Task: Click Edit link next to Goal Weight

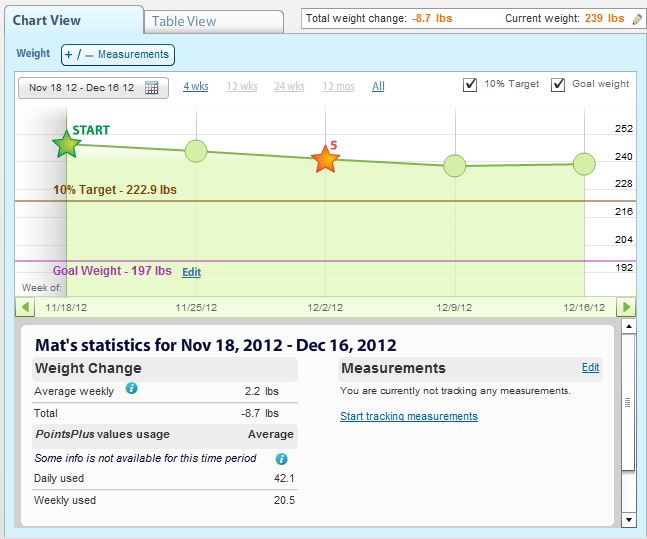Action: [191, 272]
